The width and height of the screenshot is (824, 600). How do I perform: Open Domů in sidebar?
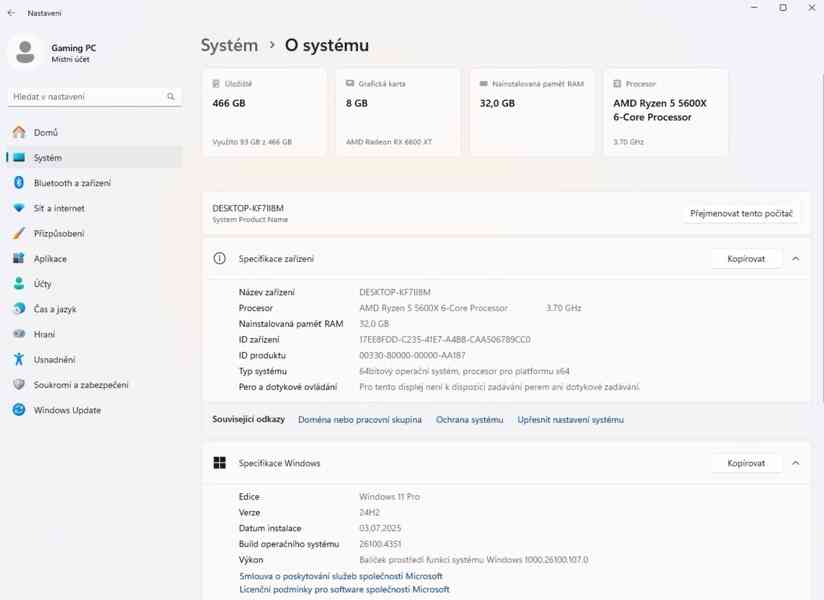click(x=95, y=132)
